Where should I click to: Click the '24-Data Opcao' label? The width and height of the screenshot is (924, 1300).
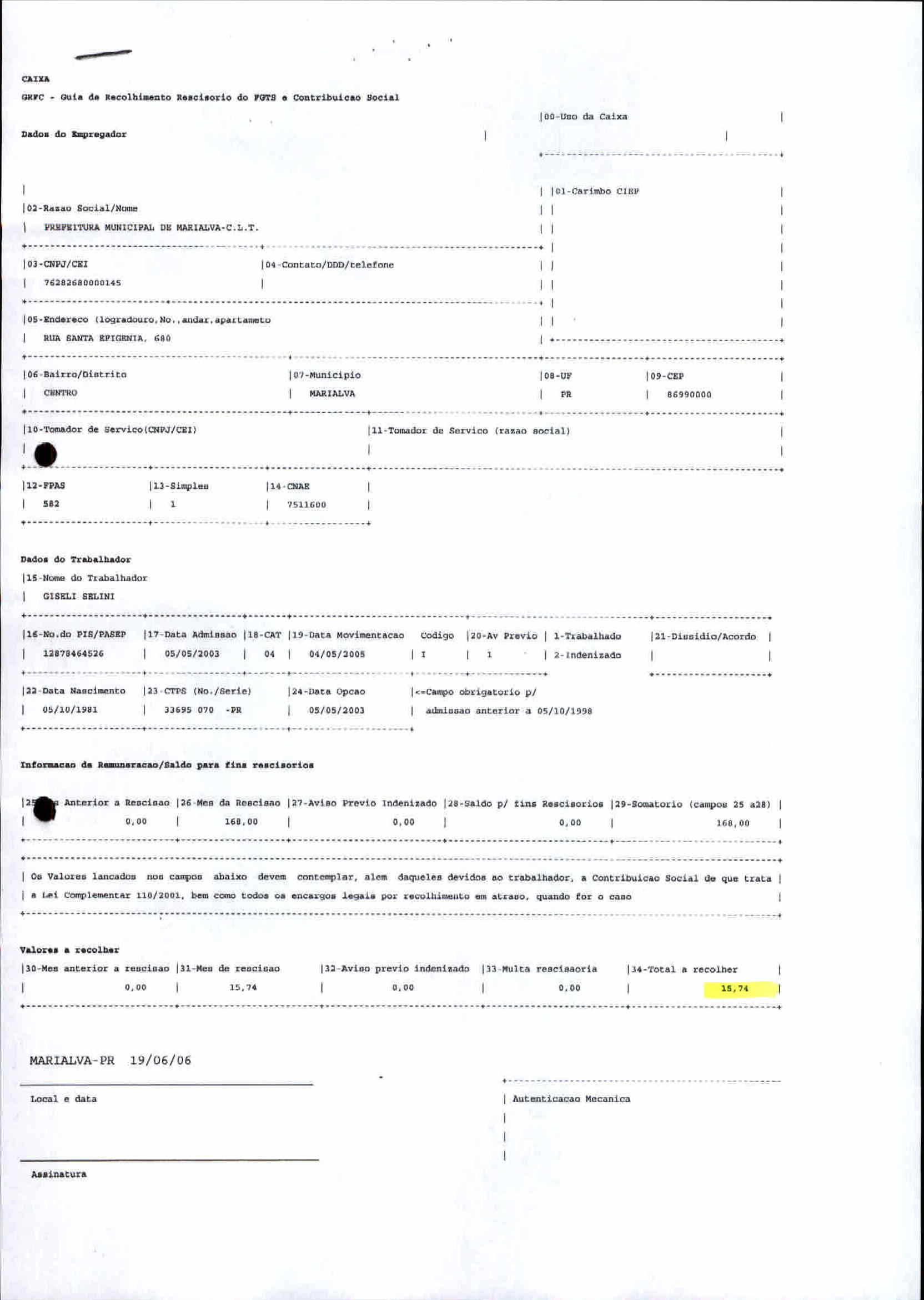[x=328, y=692]
